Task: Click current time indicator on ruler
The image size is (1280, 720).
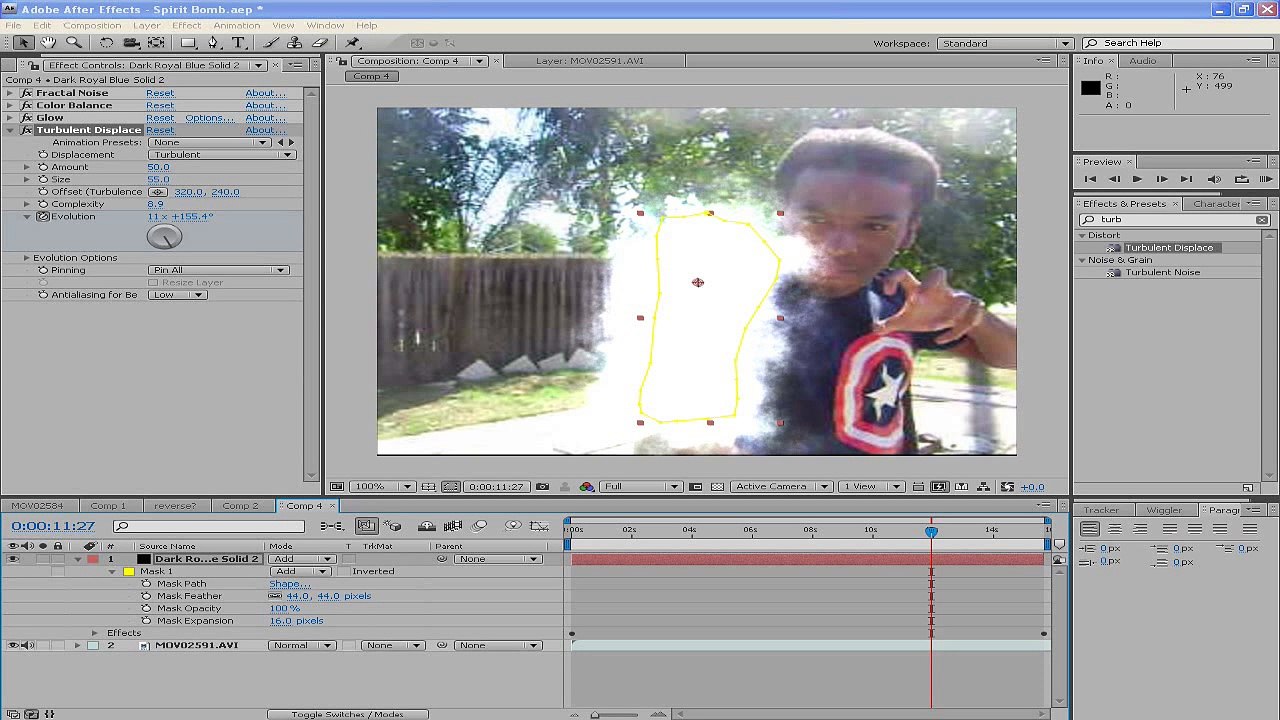Action: [931, 531]
